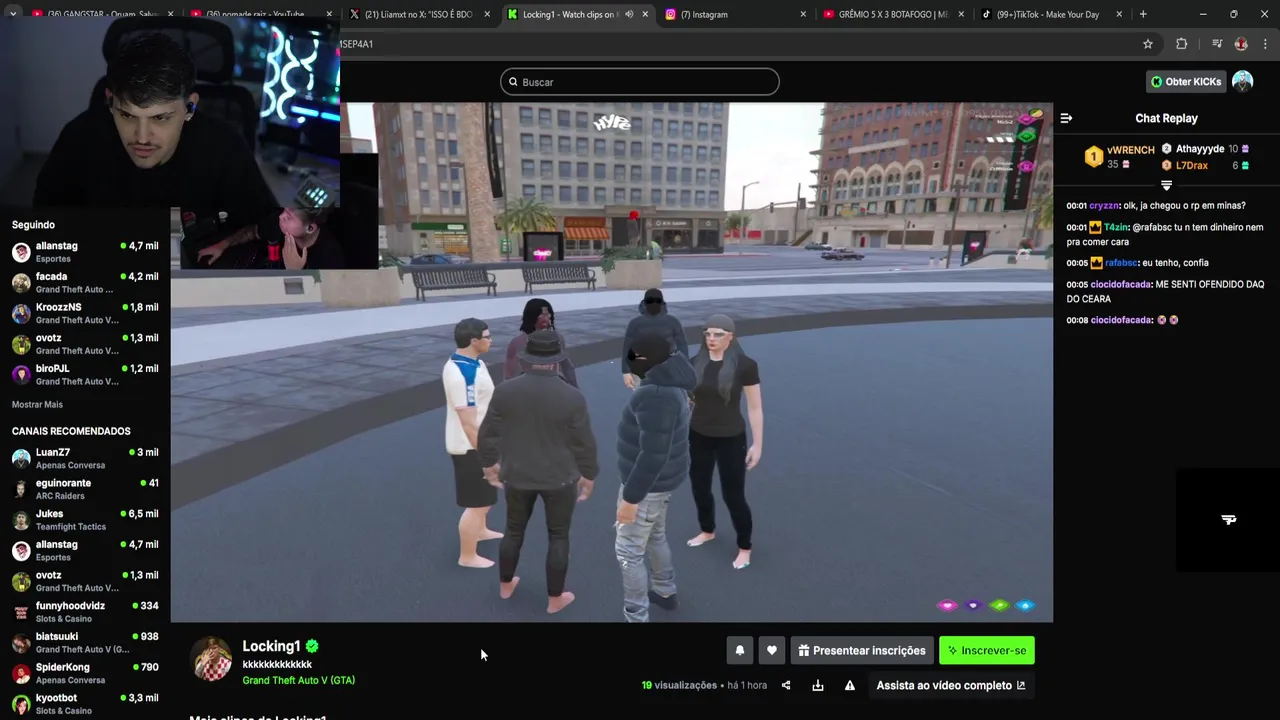
Task: Click the verified badge next to Locking1
Action: (x=312, y=646)
